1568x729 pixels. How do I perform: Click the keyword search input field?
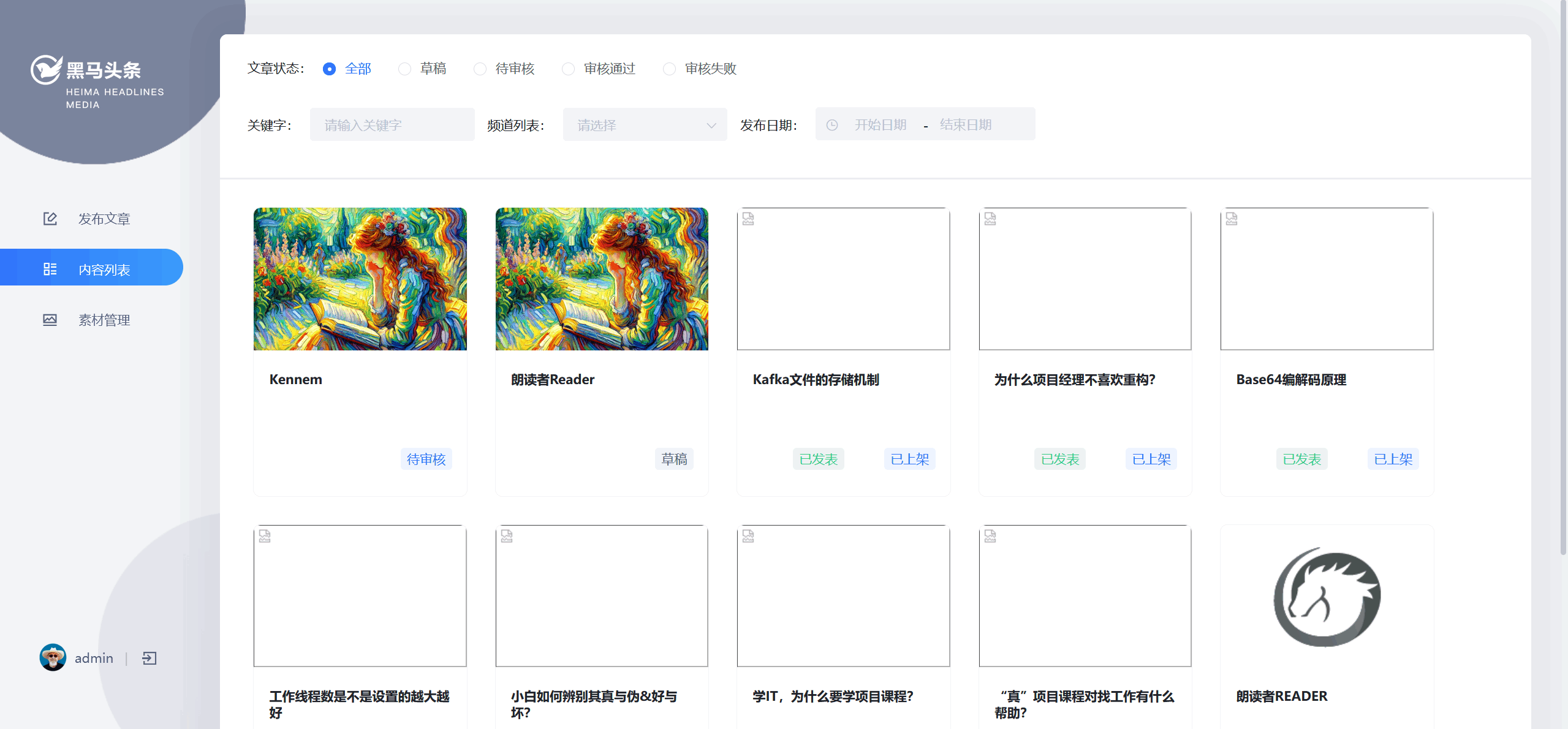pyautogui.click(x=392, y=125)
